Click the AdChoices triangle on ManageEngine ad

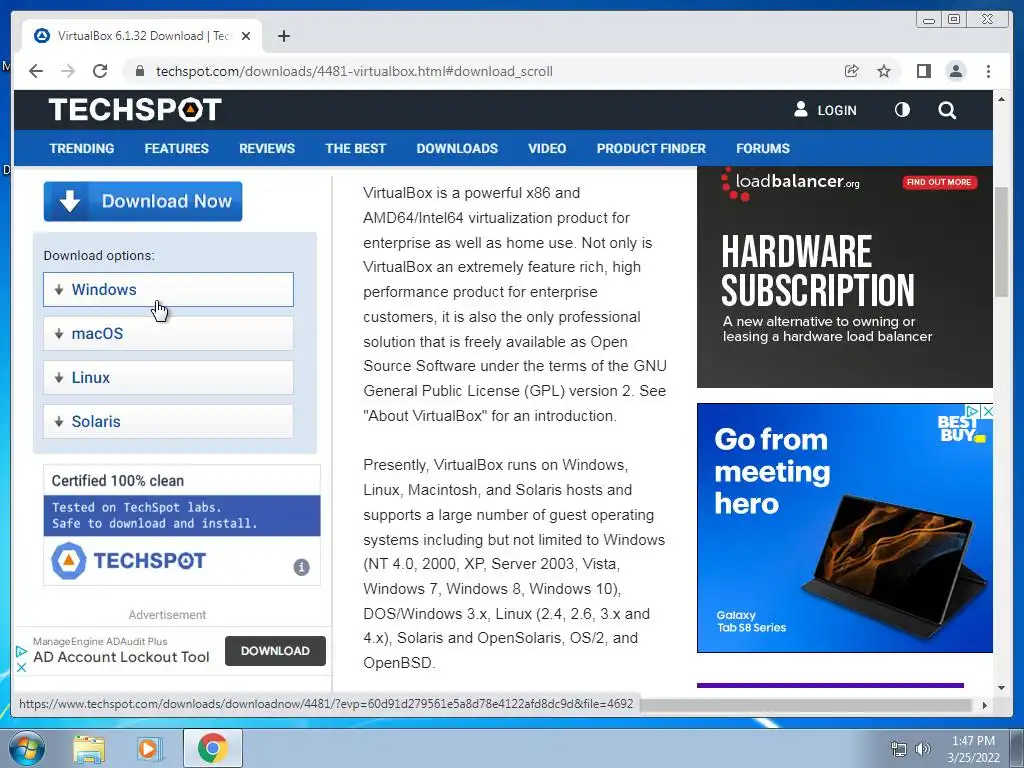[x=21, y=651]
